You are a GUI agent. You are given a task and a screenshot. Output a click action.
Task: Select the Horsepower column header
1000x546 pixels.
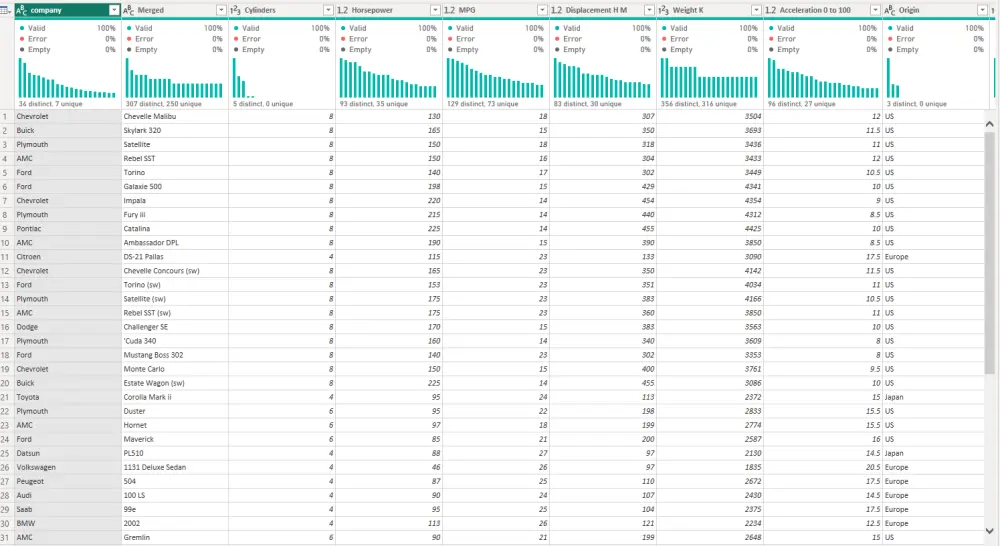[388, 10]
